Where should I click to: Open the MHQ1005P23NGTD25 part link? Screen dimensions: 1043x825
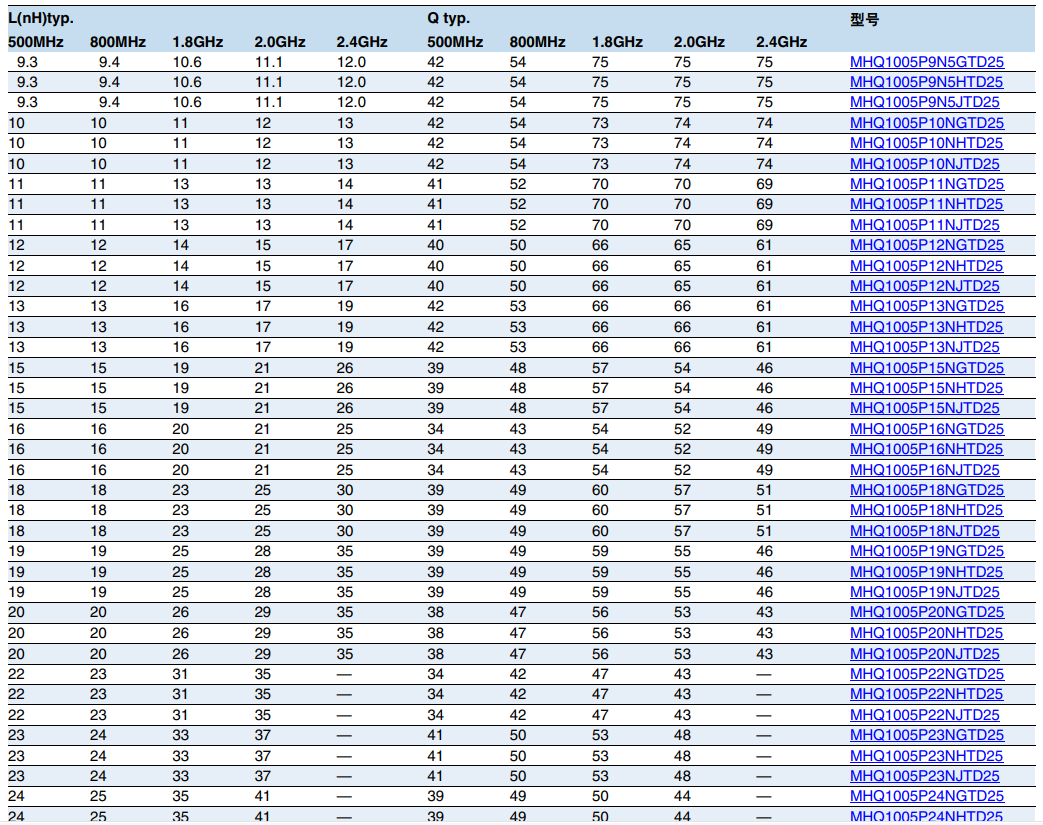[x=927, y=735]
